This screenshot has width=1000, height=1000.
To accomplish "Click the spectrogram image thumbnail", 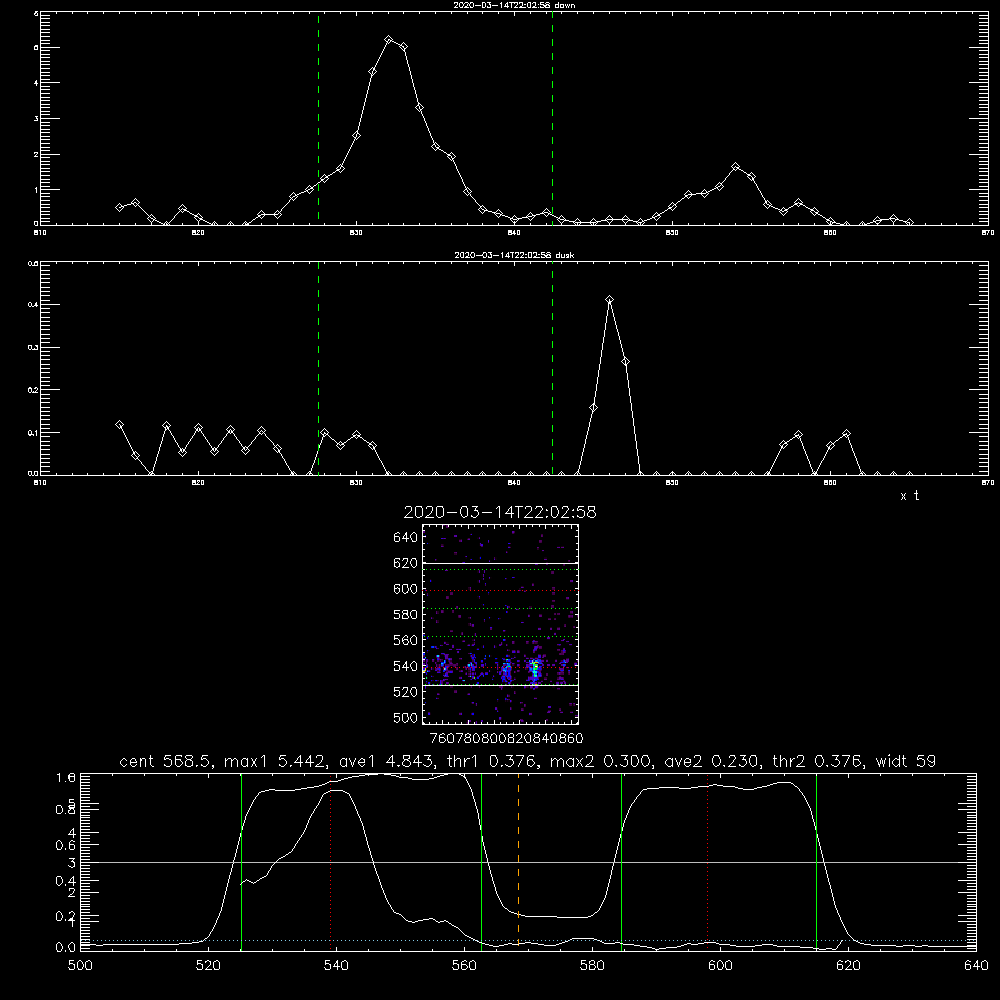I will pyautogui.click(x=500, y=624).
